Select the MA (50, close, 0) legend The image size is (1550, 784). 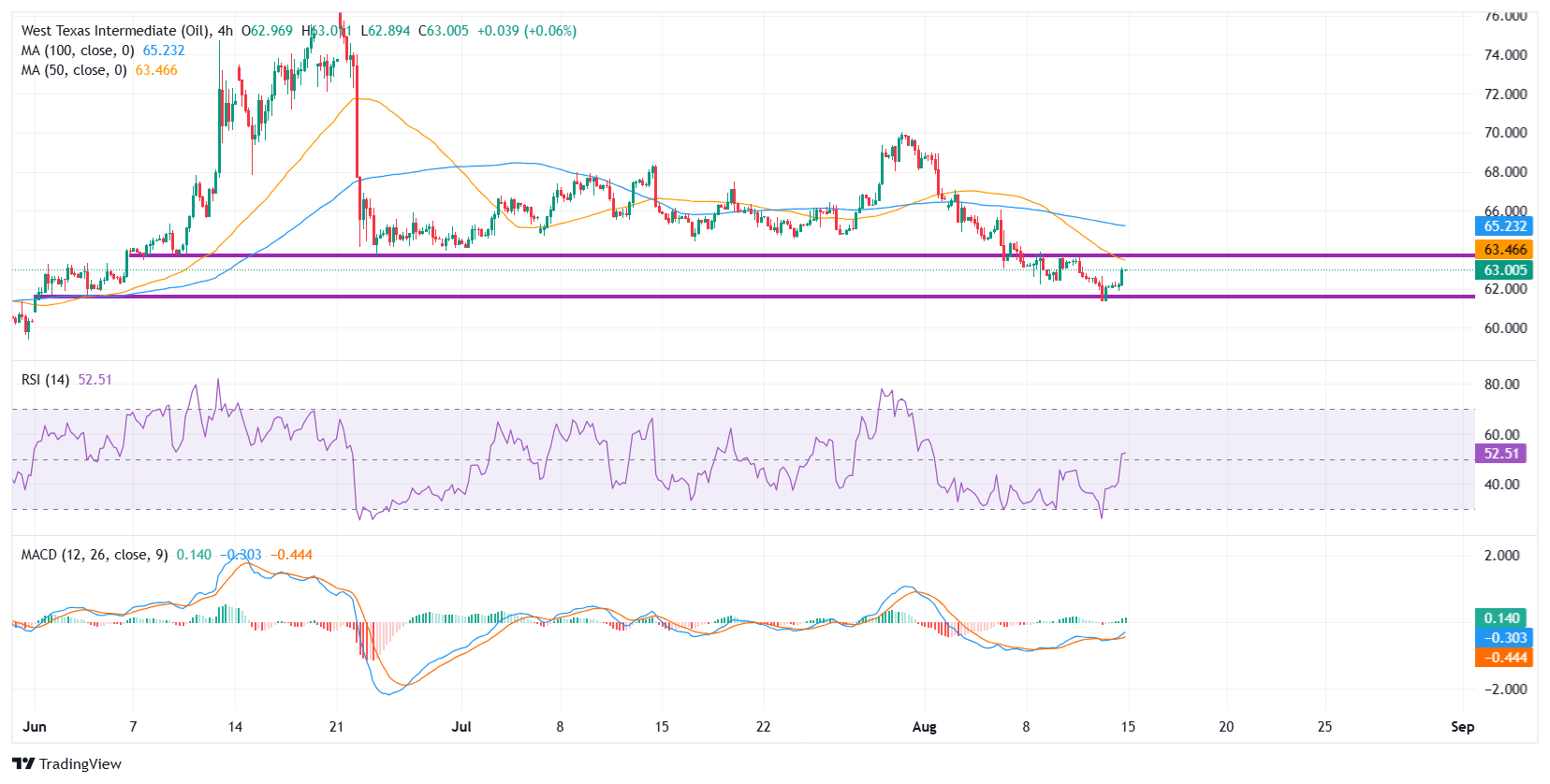pos(74,70)
